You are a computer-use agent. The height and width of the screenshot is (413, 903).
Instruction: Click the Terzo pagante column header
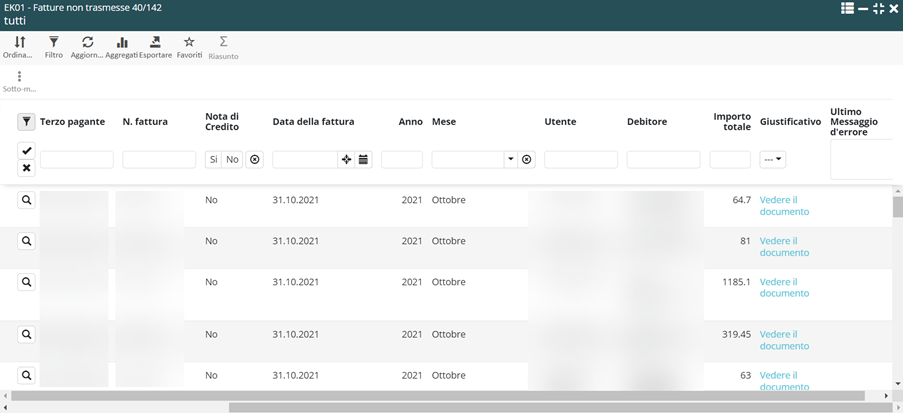coord(72,122)
